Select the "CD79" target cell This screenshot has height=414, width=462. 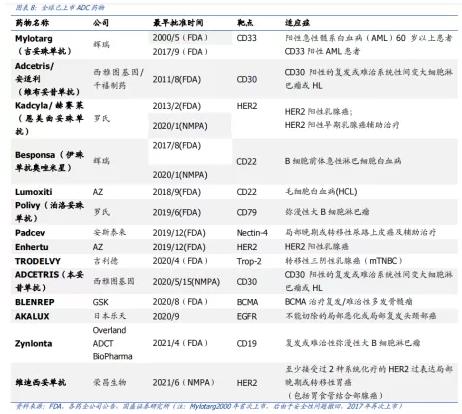(x=246, y=212)
